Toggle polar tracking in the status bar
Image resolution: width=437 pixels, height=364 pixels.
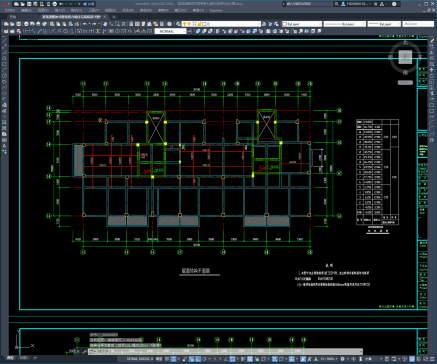[204, 359]
